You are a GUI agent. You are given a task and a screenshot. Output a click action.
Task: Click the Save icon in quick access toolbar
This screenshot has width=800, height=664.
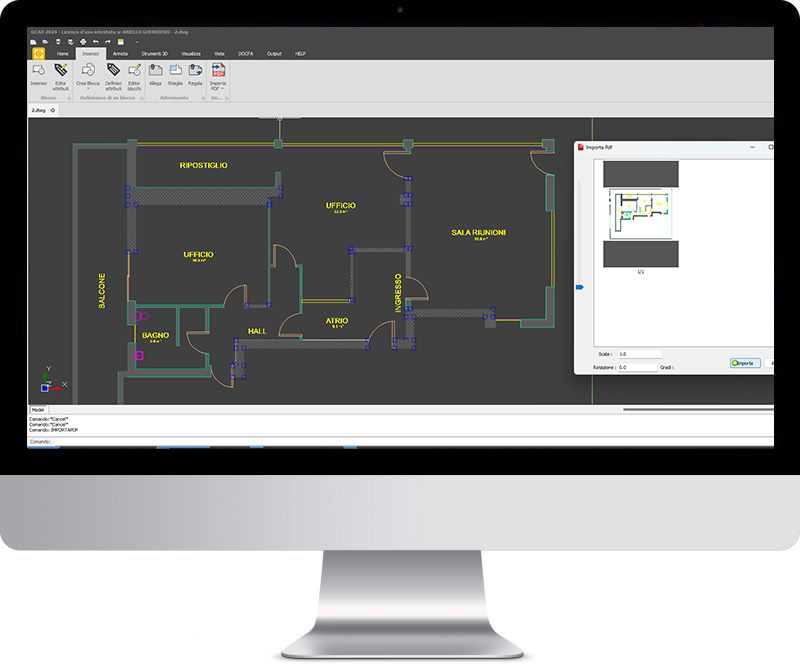57,42
